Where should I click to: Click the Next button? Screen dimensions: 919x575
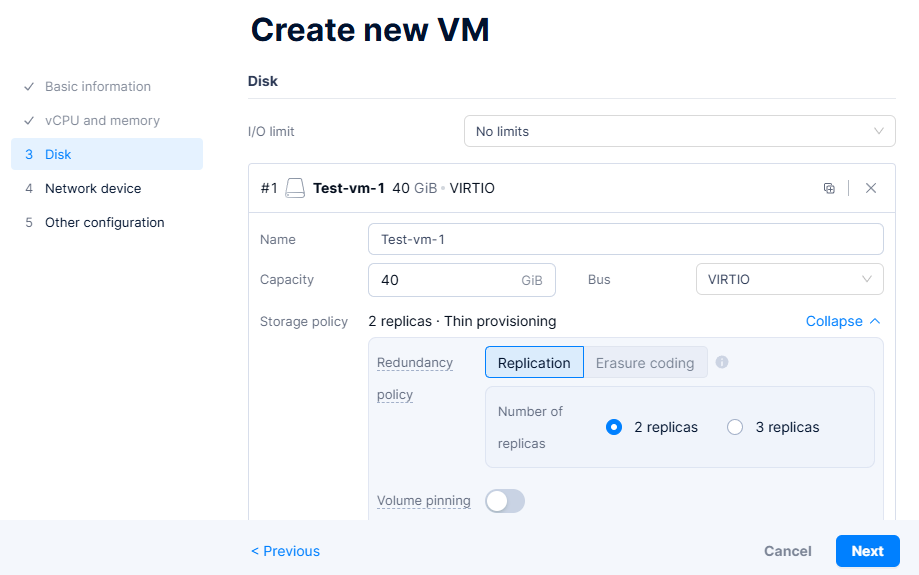pos(867,551)
